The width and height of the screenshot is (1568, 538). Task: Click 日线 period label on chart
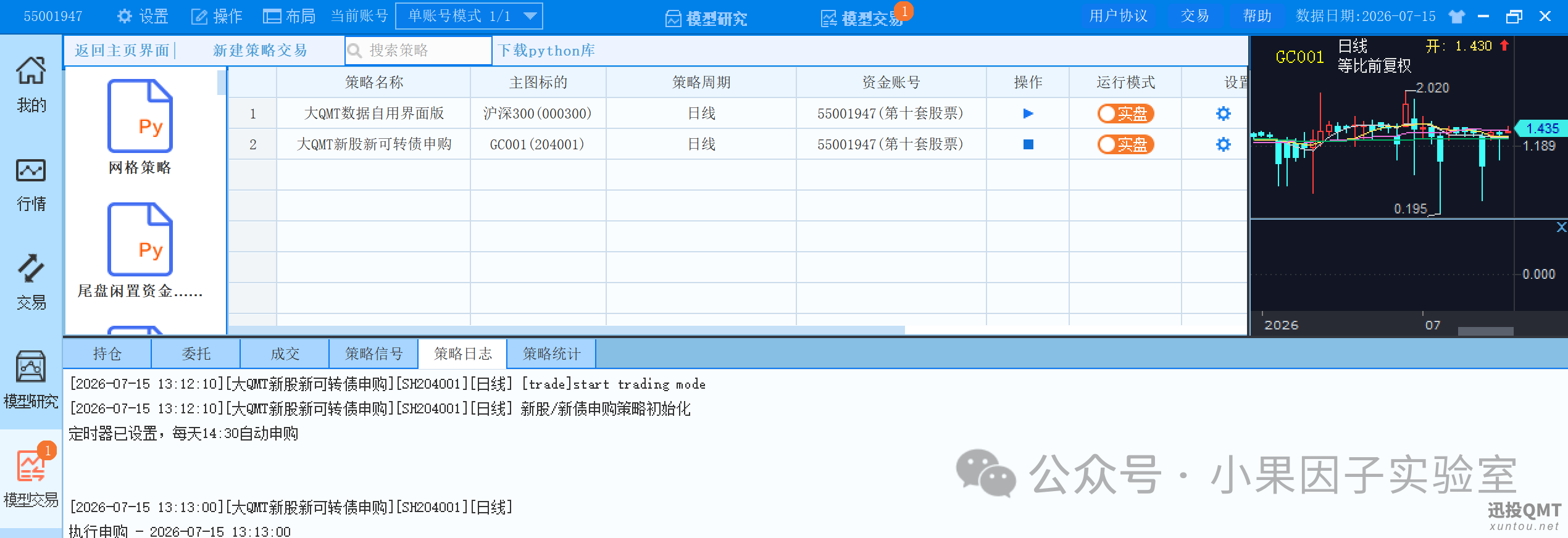1353,46
